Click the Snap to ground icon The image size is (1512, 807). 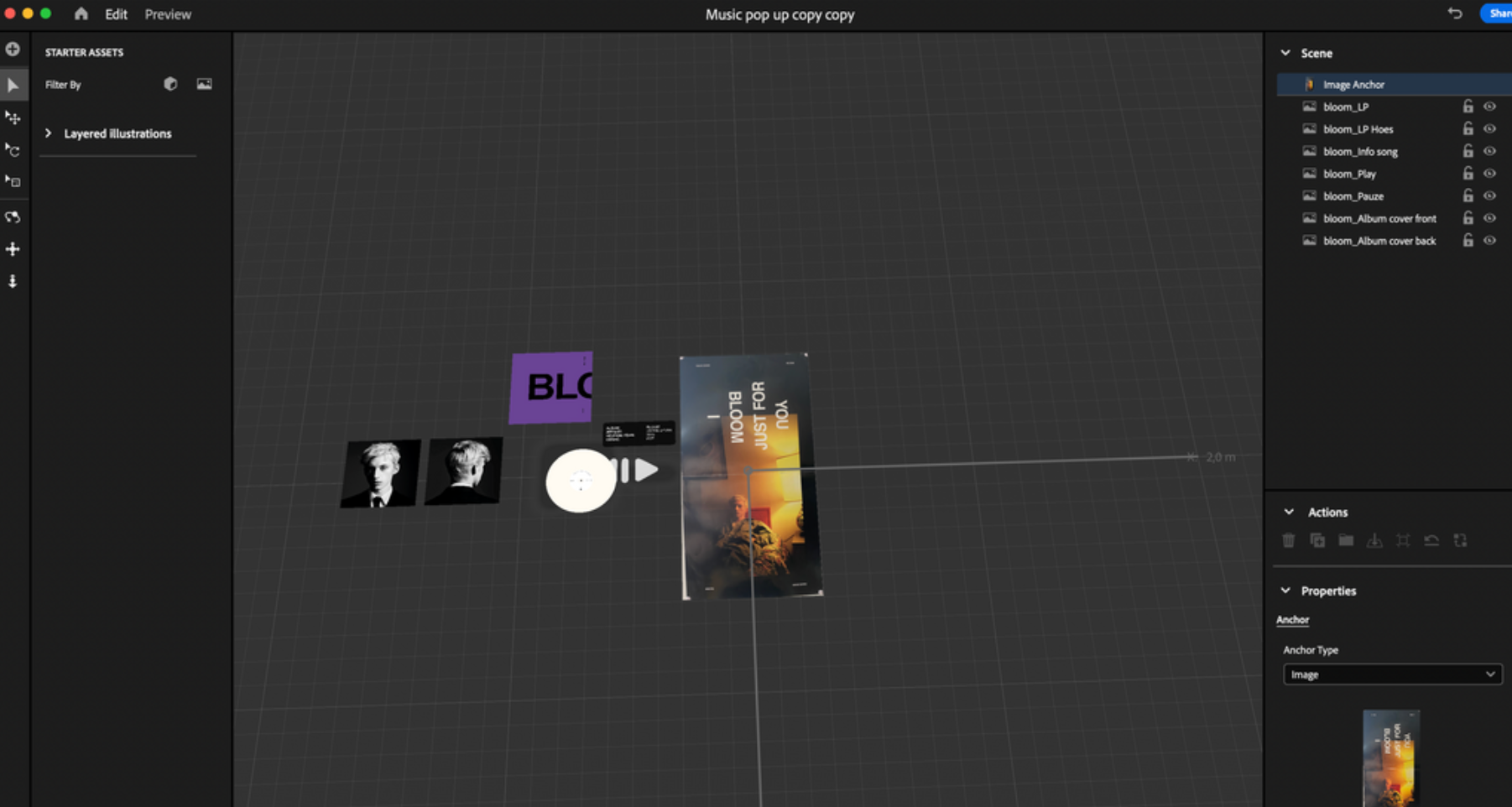tap(1374, 540)
